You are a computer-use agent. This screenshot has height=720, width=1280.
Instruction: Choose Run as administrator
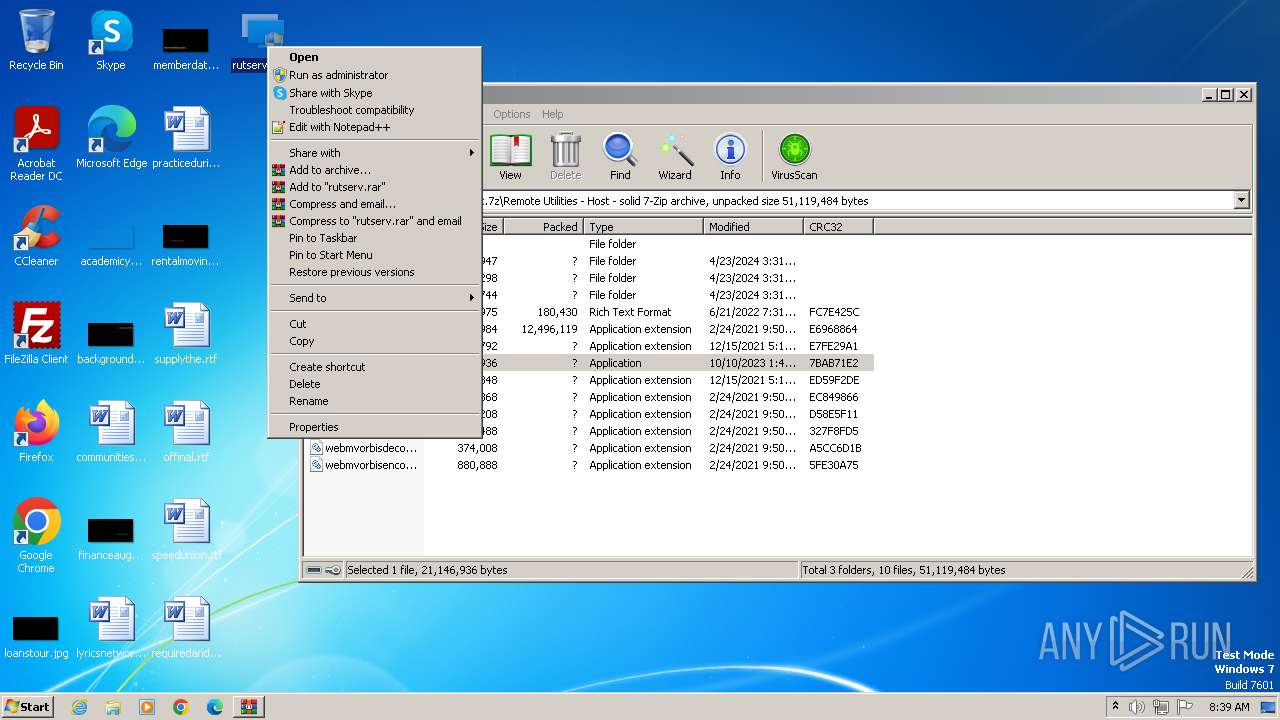[x=375, y=75]
